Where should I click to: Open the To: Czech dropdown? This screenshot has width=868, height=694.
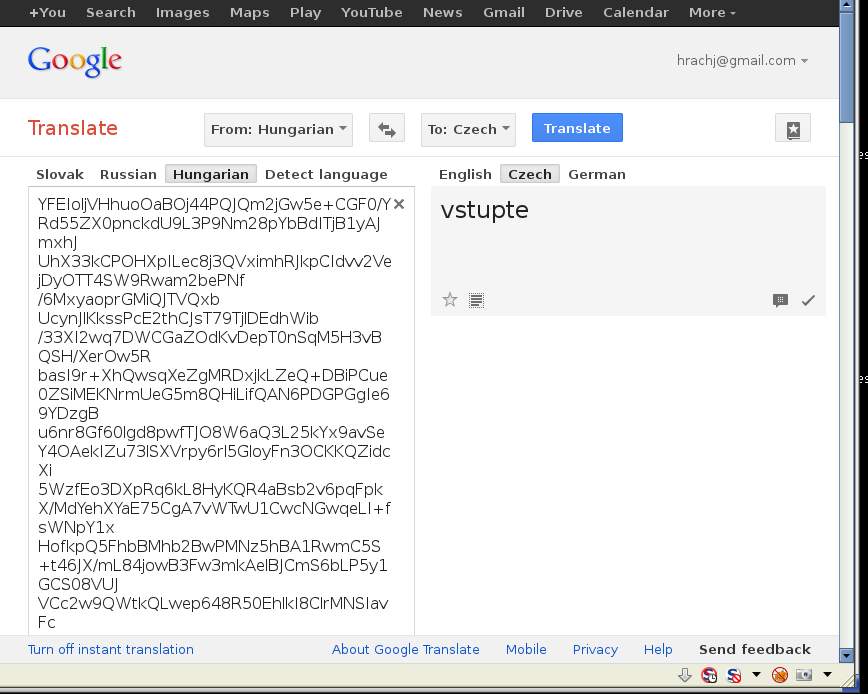[x=469, y=129]
